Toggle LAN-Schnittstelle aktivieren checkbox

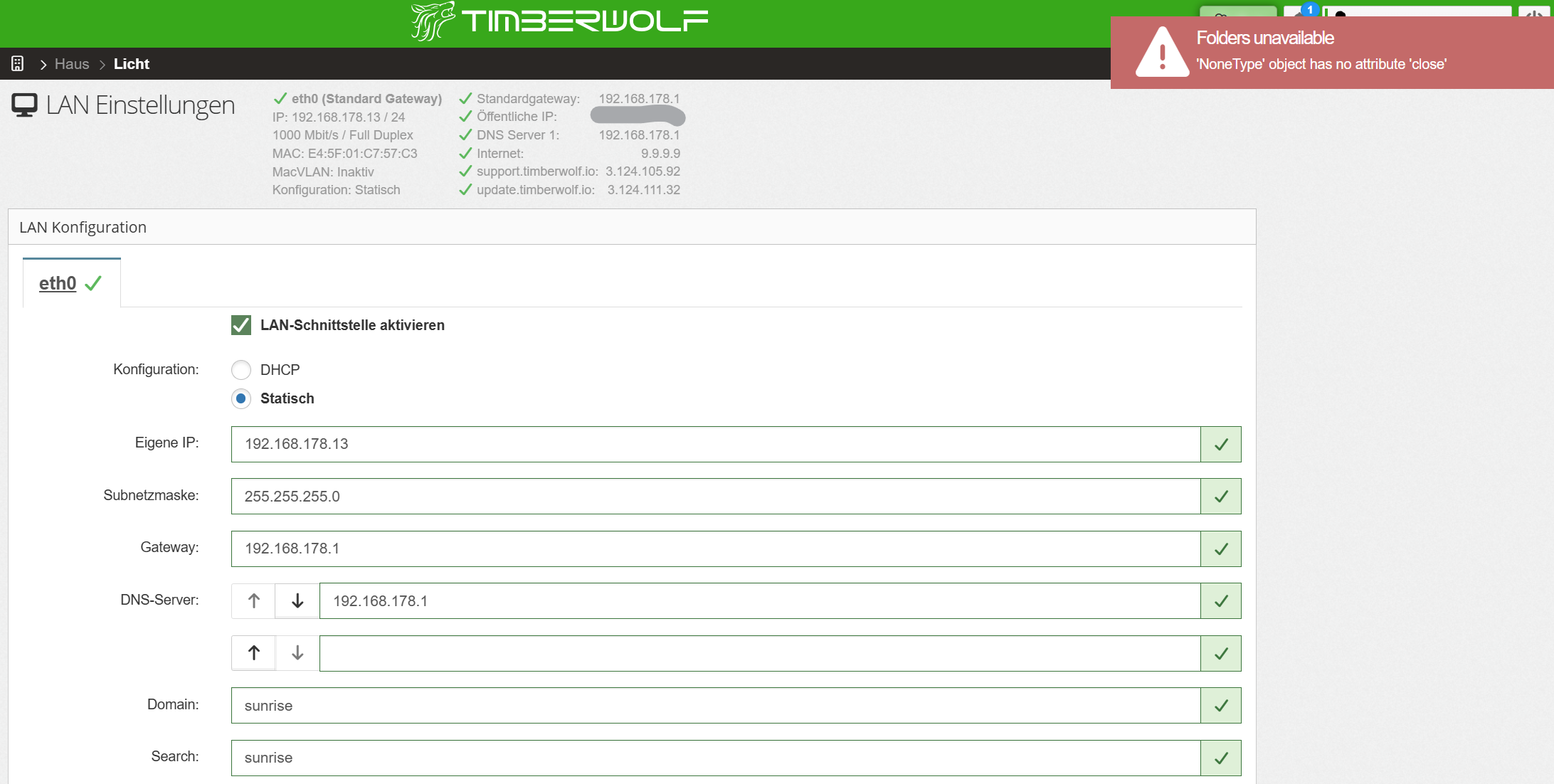(241, 325)
